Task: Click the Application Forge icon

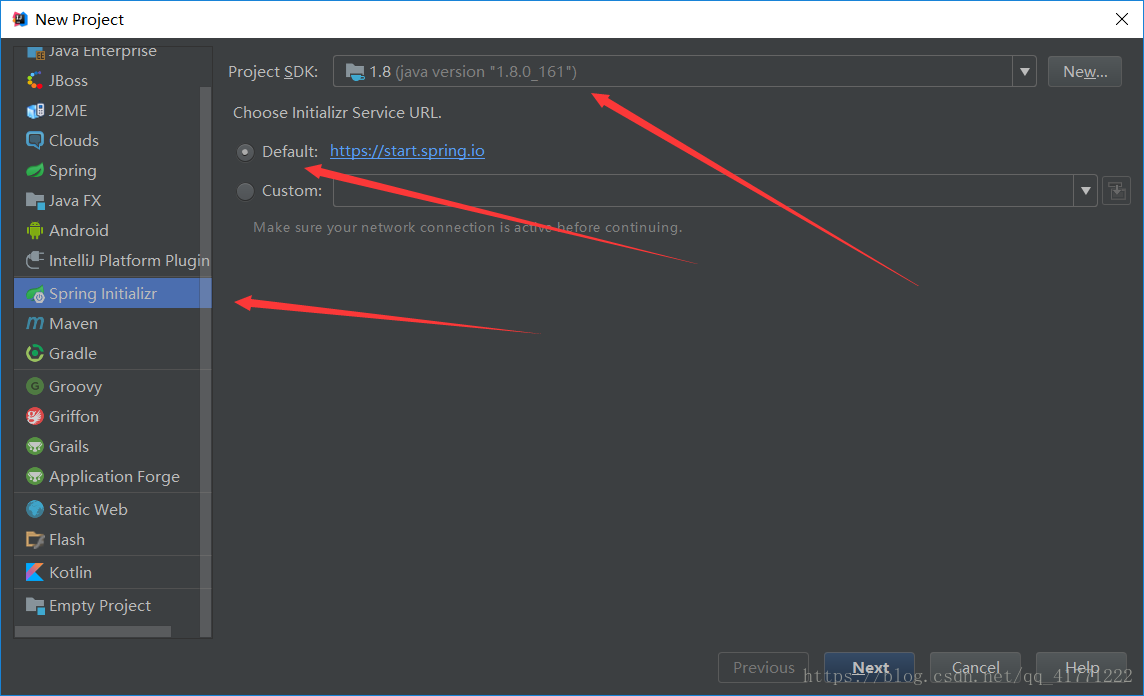Action: coord(35,476)
